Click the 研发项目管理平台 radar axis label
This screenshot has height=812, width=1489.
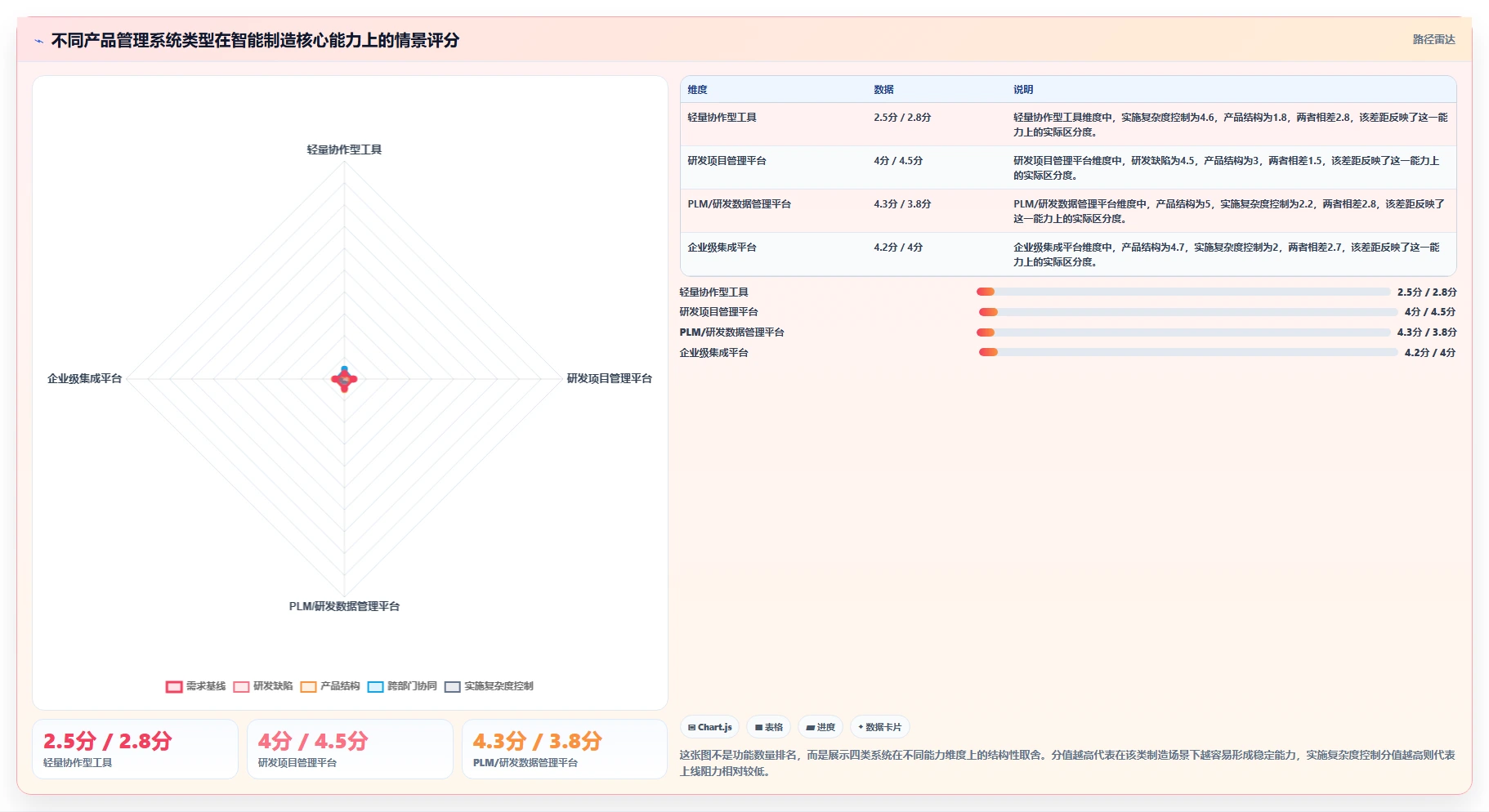pyautogui.click(x=610, y=378)
